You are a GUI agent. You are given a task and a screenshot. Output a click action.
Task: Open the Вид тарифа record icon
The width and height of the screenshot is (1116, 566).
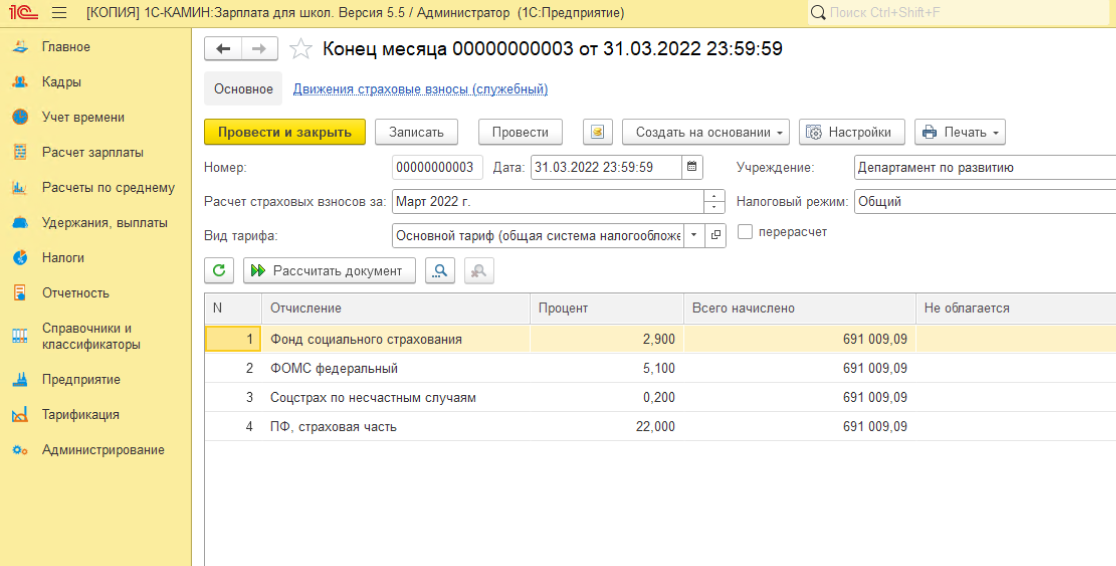715,236
